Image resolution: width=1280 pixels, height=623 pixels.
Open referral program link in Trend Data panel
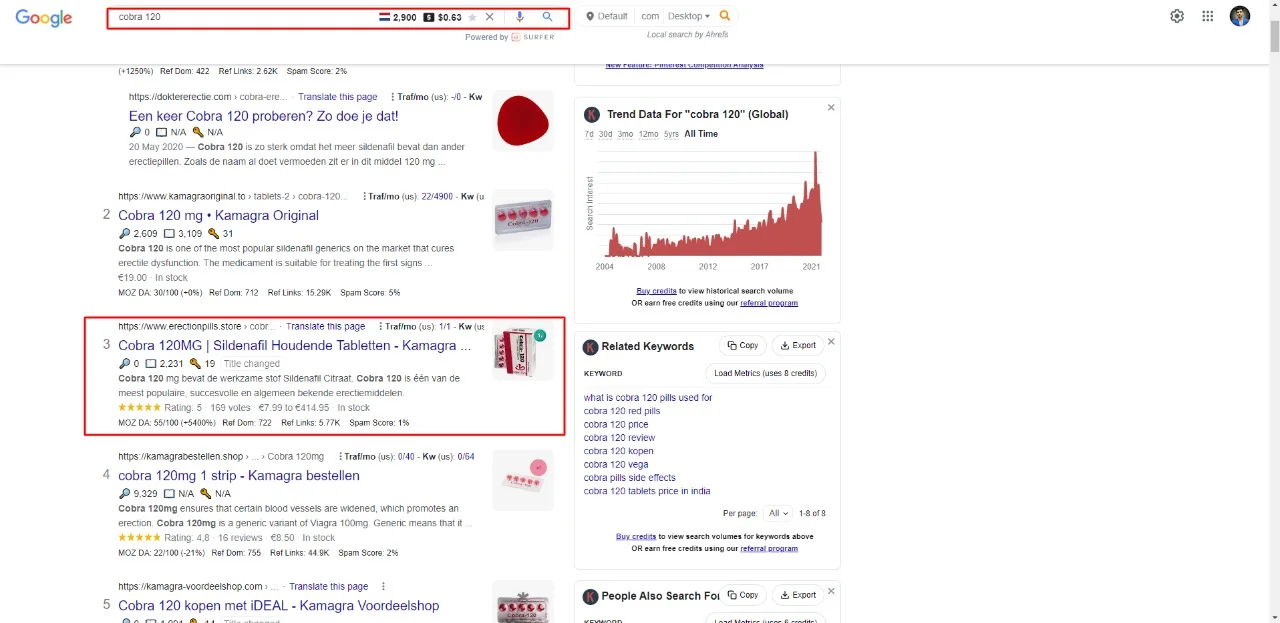(x=769, y=303)
